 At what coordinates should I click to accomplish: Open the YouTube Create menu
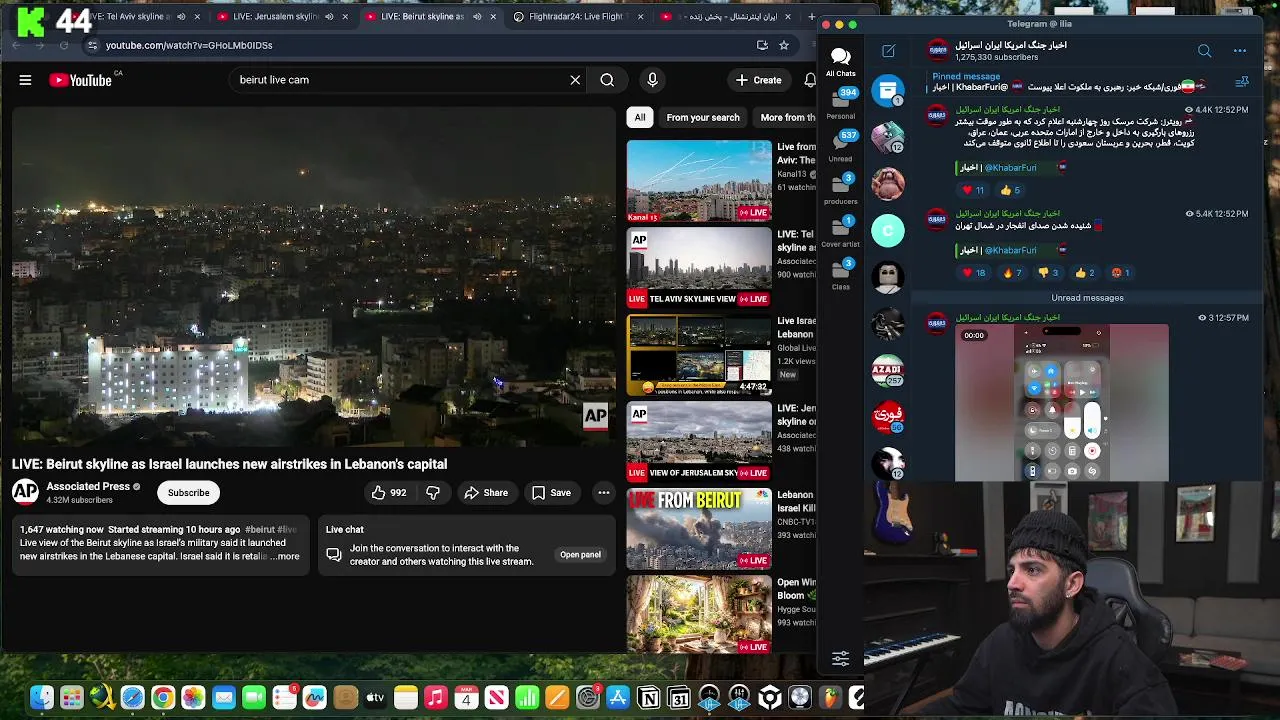coord(759,80)
